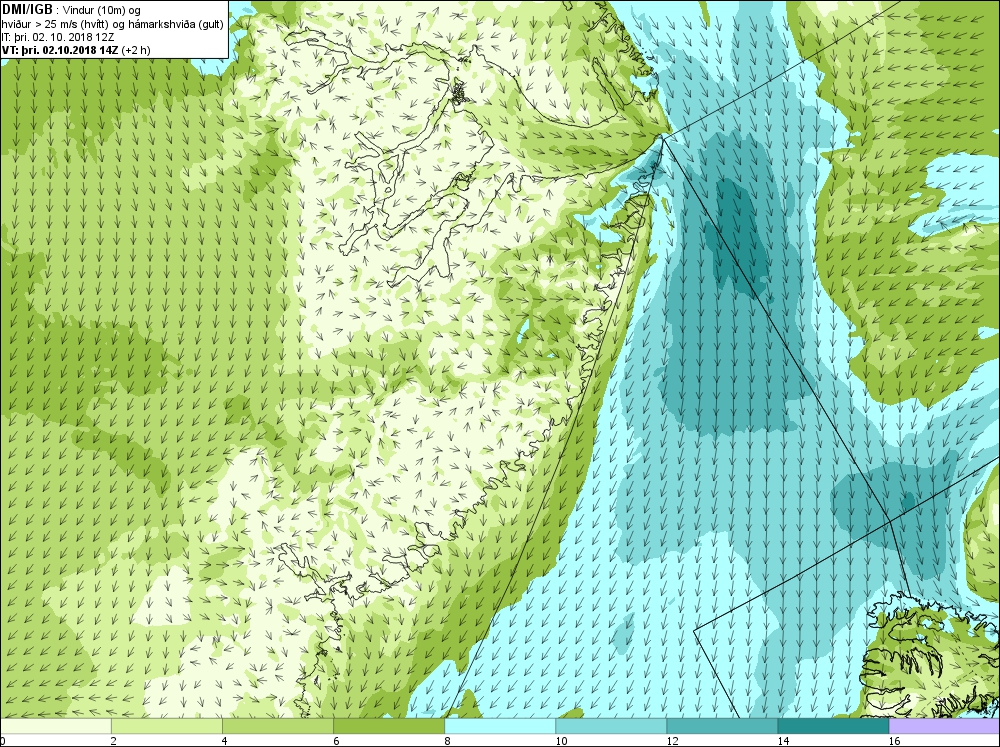Click the scale label '10'
1000x747 pixels.
pyautogui.click(x=561, y=741)
